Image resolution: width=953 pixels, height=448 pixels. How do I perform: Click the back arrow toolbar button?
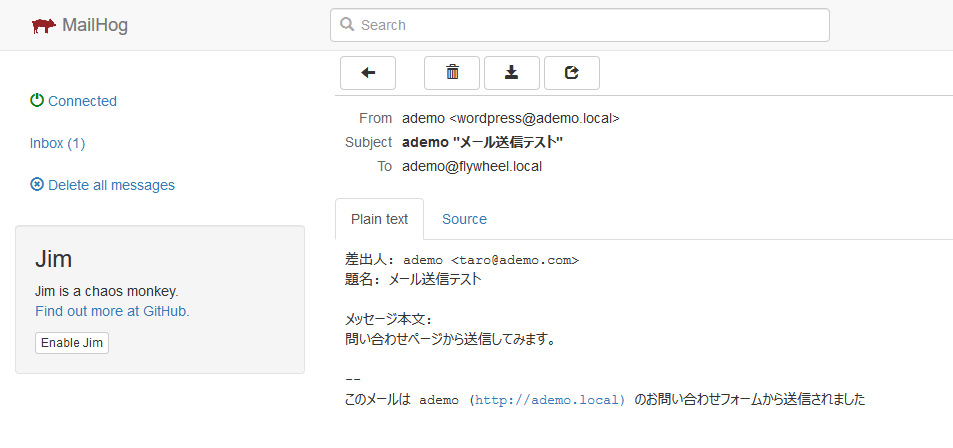point(368,73)
